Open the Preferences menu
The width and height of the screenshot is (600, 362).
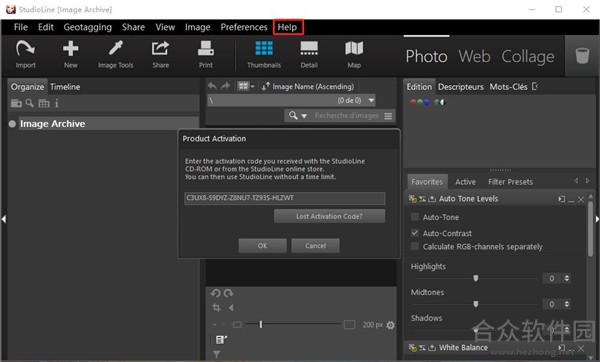point(244,27)
